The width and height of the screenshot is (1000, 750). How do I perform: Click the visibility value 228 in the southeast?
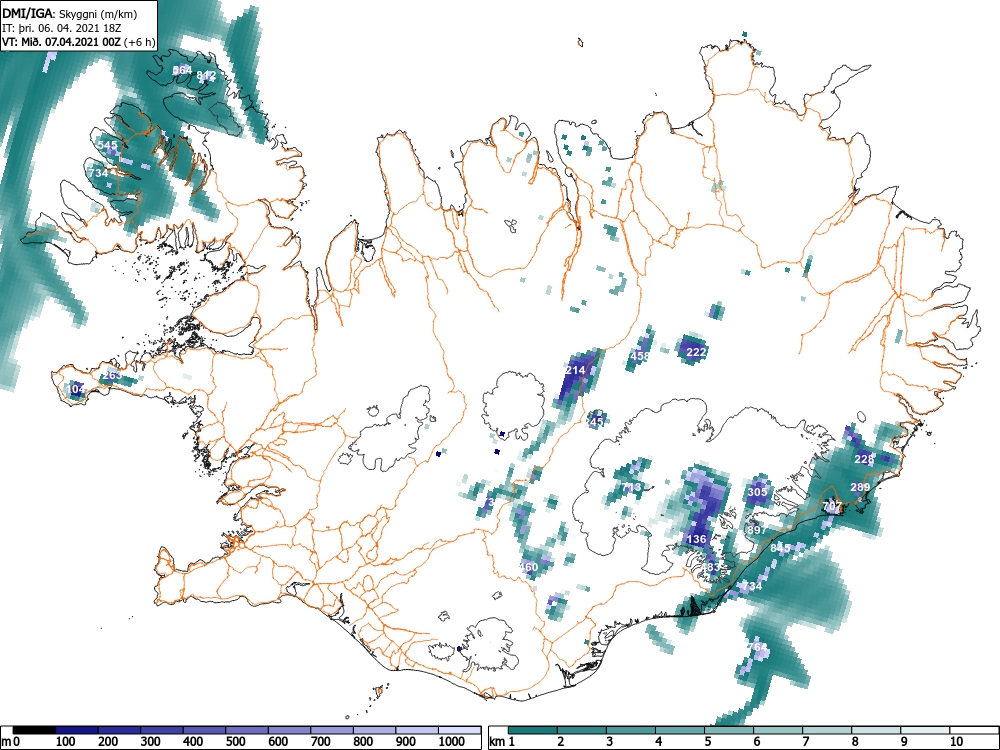point(864,459)
